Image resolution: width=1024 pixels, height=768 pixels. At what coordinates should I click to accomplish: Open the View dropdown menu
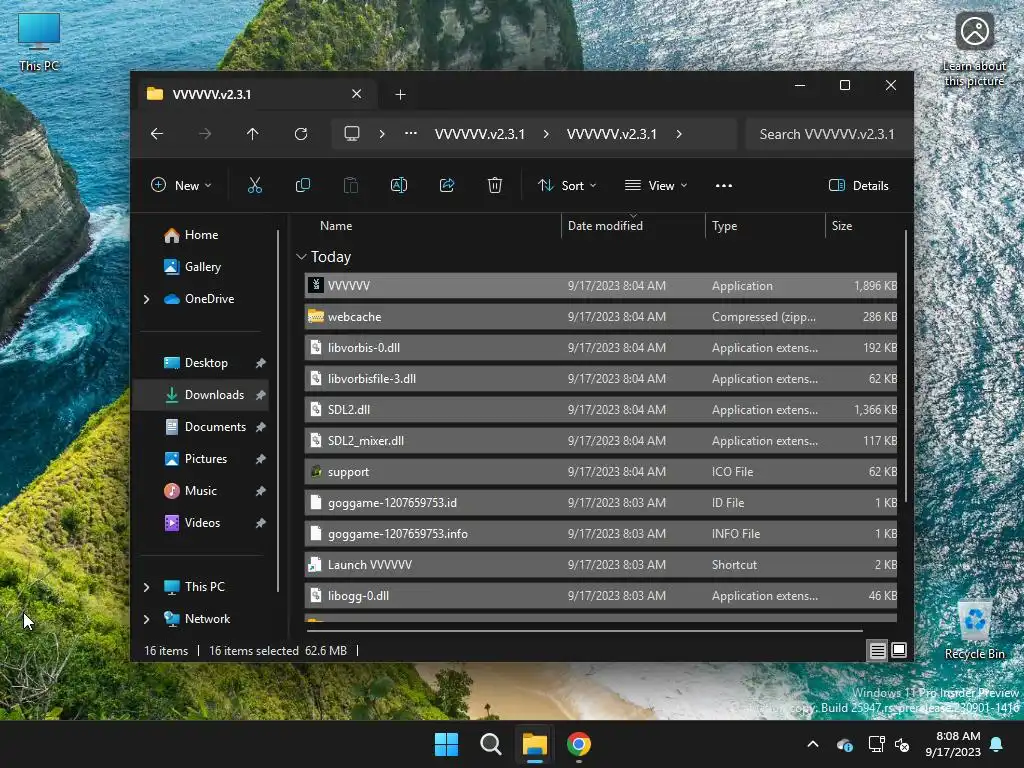point(656,185)
